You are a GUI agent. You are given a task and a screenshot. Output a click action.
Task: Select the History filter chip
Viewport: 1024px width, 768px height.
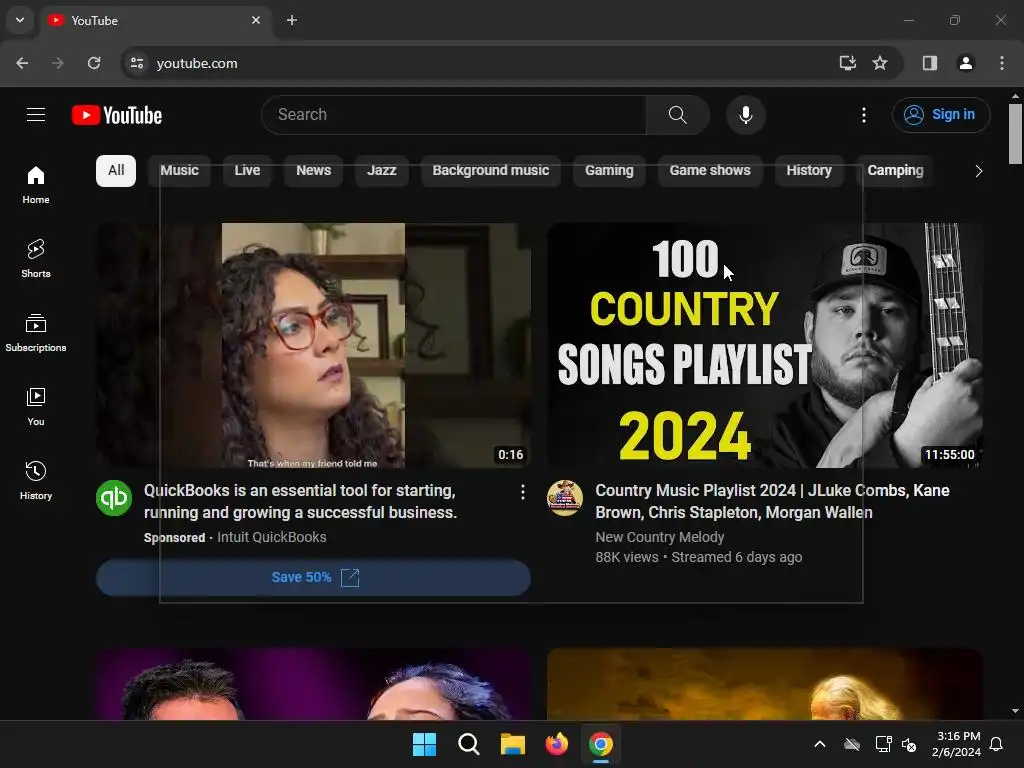[808, 171]
